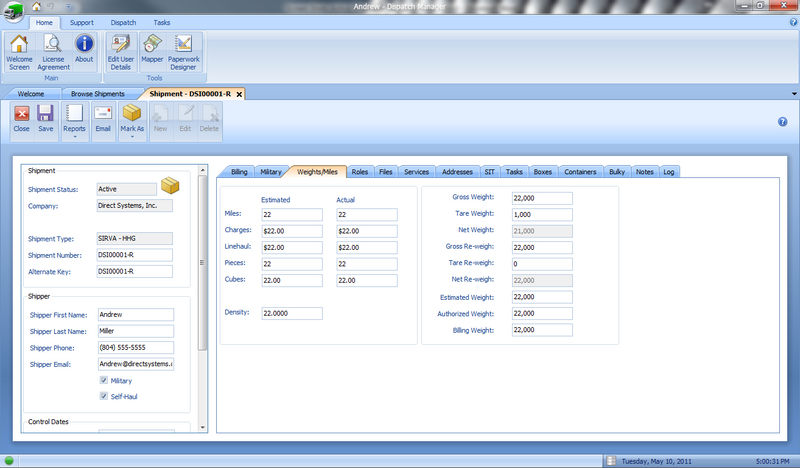Click the Email toolbar icon
This screenshot has width=800, height=468.
[x=102, y=119]
